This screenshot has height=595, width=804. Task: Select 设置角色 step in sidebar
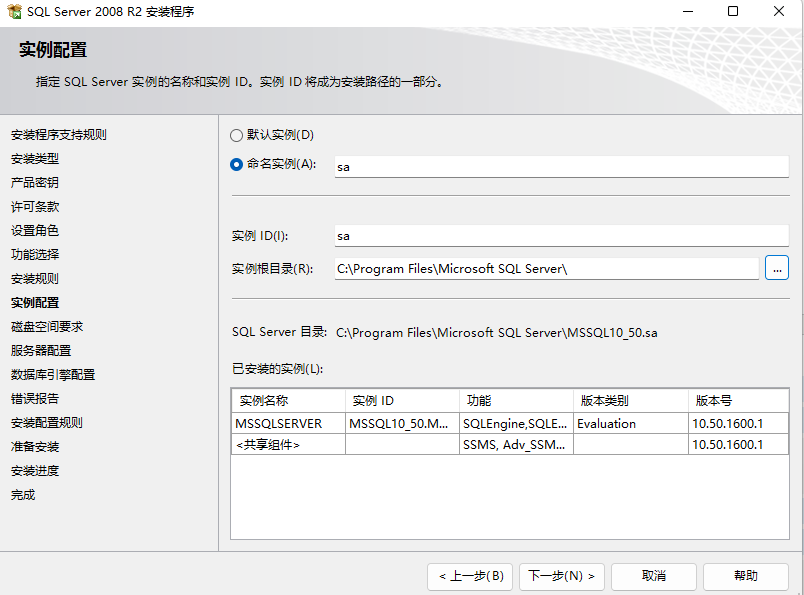point(35,231)
